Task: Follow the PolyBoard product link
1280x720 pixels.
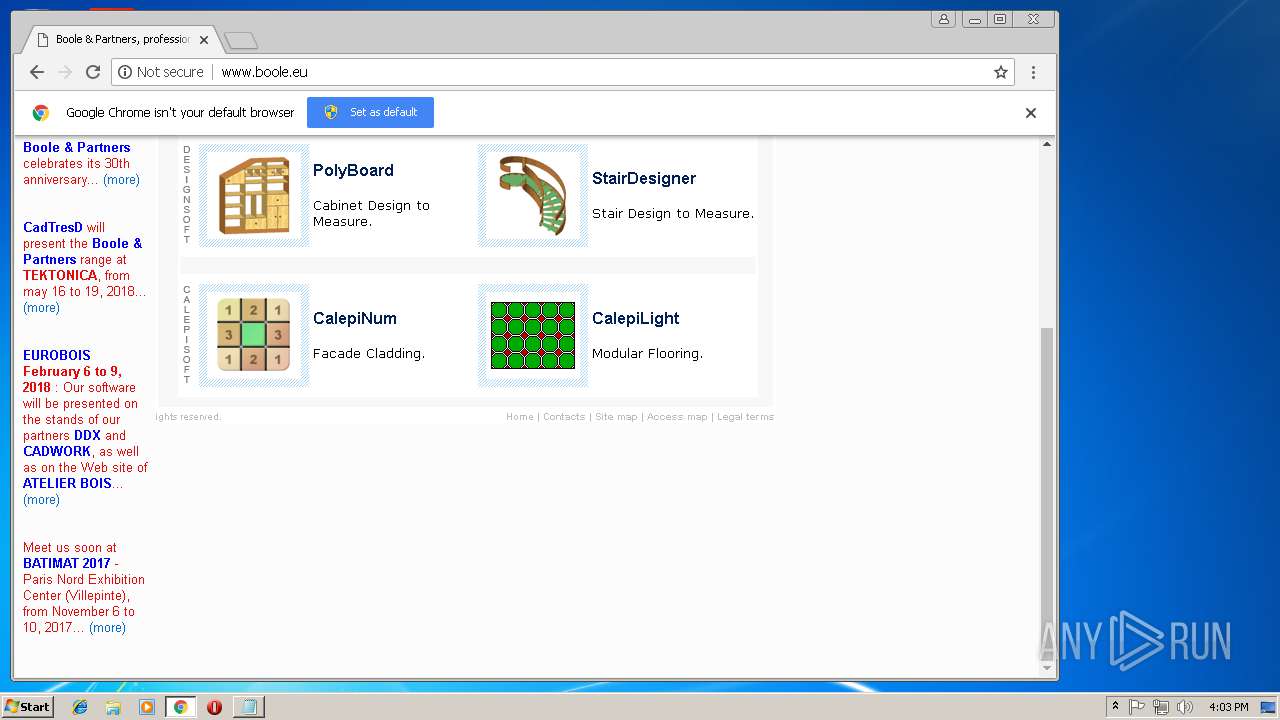Action: click(x=353, y=170)
